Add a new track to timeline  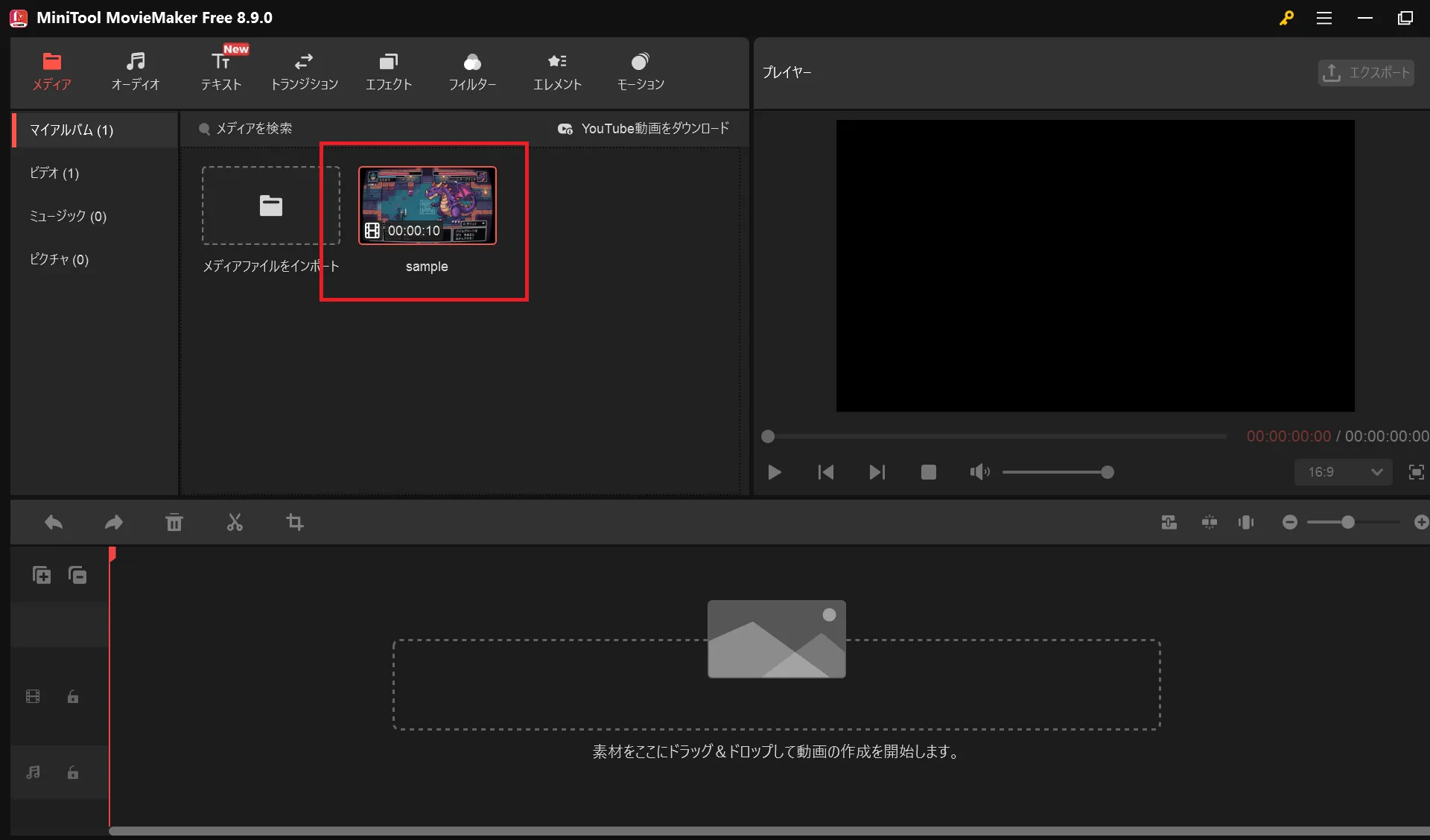click(x=42, y=575)
